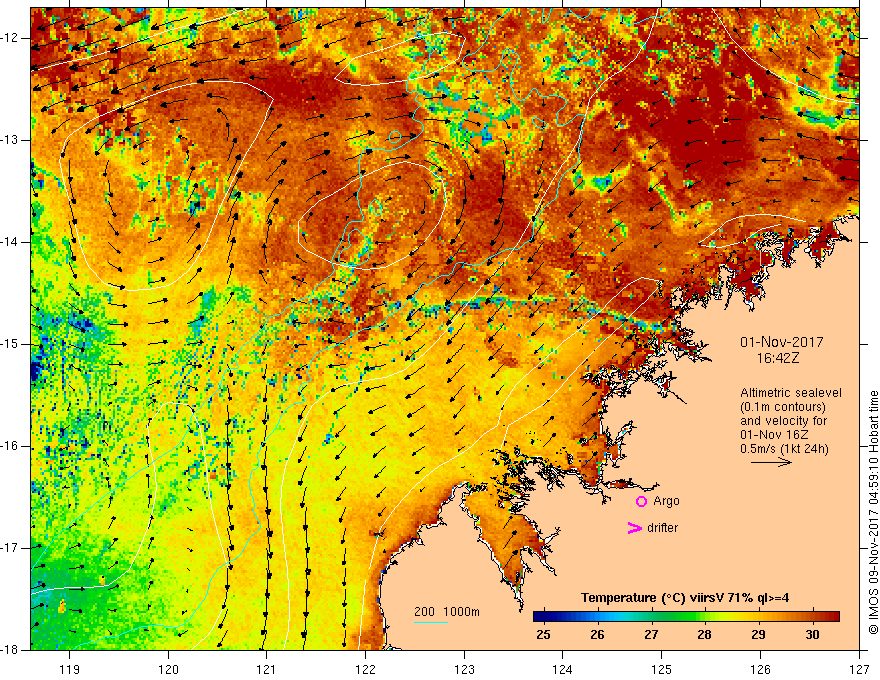The height and width of the screenshot is (680, 880).
Task: Click the longitude axis label '126'
Action: tap(760, 669)
